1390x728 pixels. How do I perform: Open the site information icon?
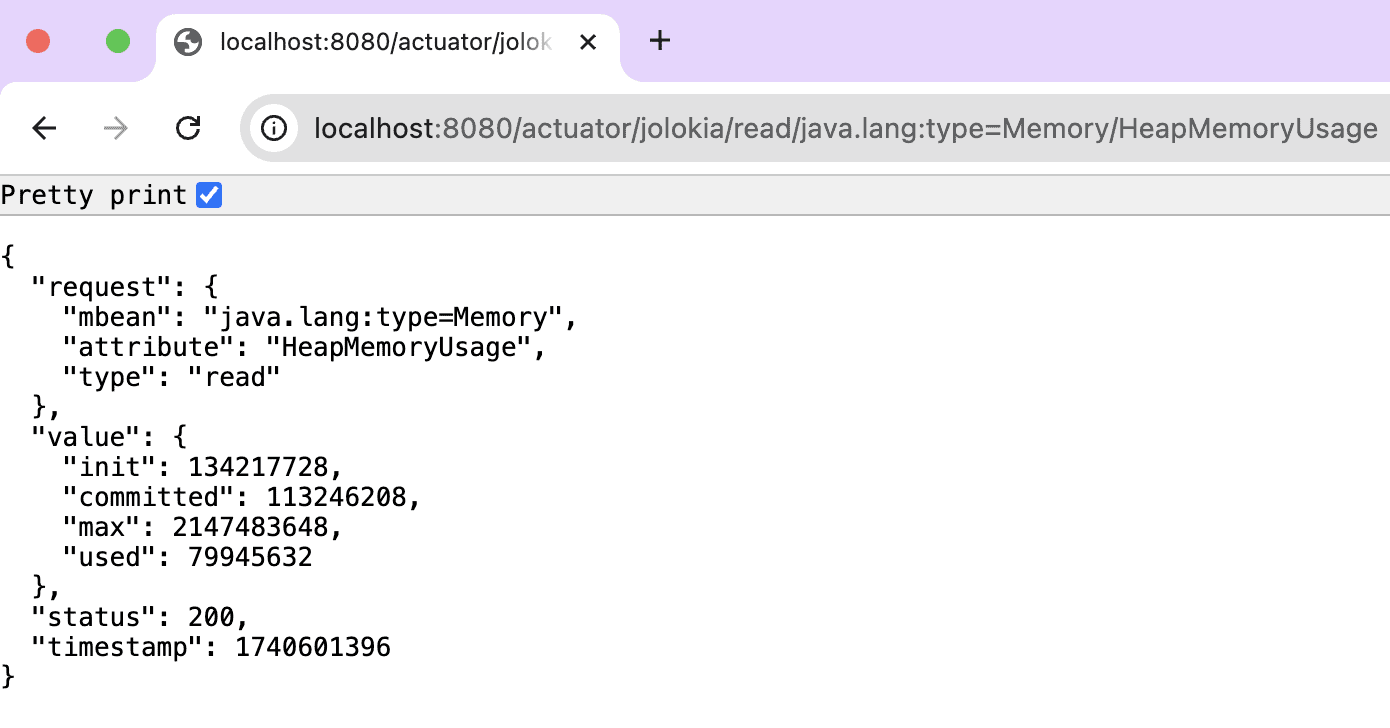click(274, 128)
